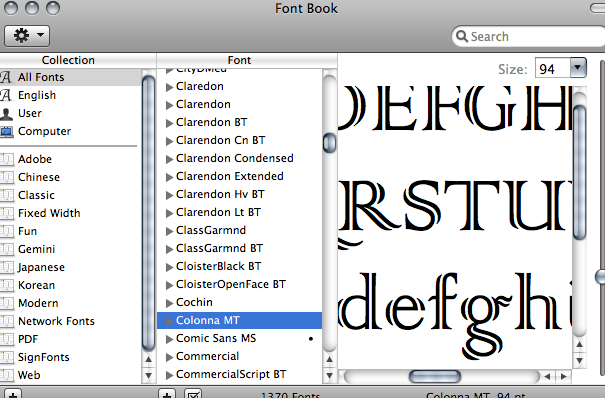Click the Font list scrollbar thumb

pyautogui.click(x=330, y=143)
